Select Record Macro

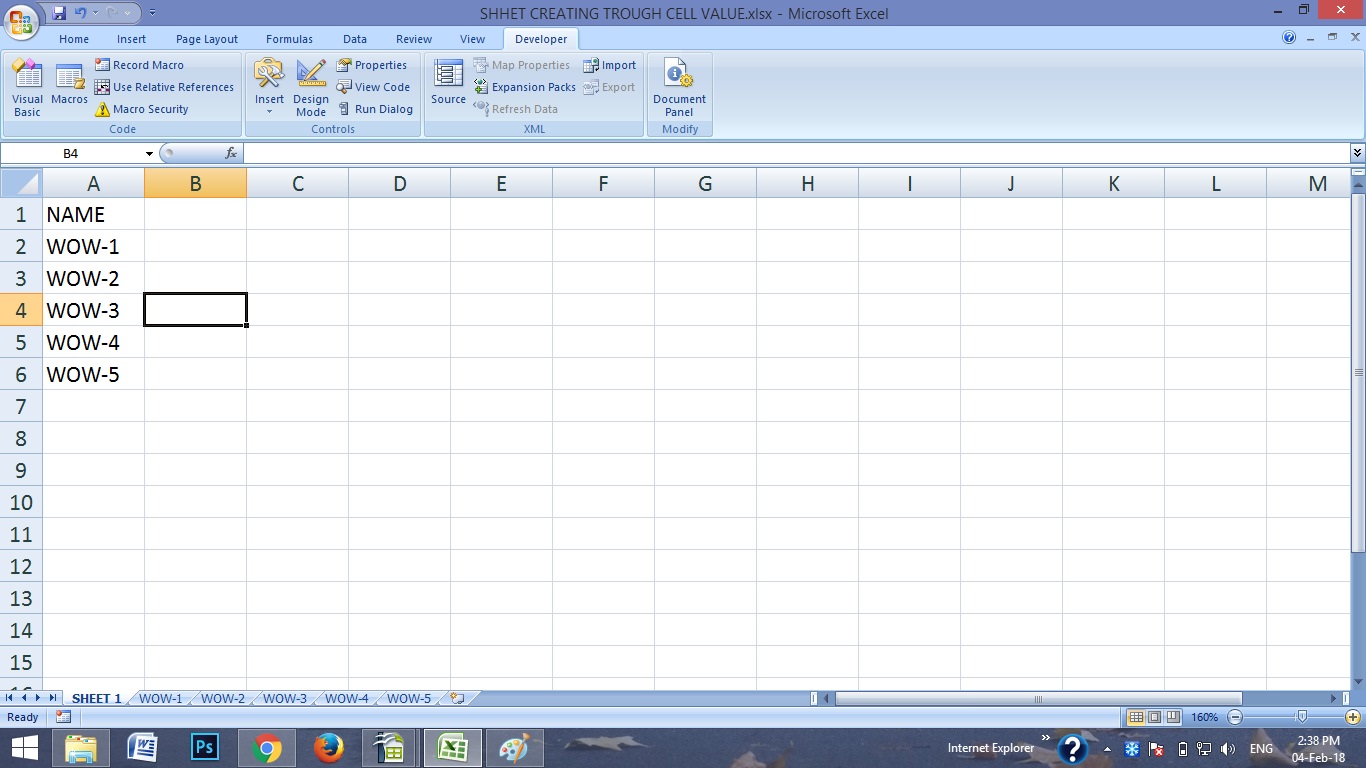click(x=142, y=64)
